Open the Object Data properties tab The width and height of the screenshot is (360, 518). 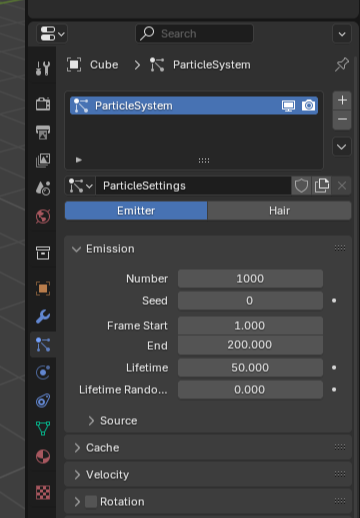coord(43,428)
